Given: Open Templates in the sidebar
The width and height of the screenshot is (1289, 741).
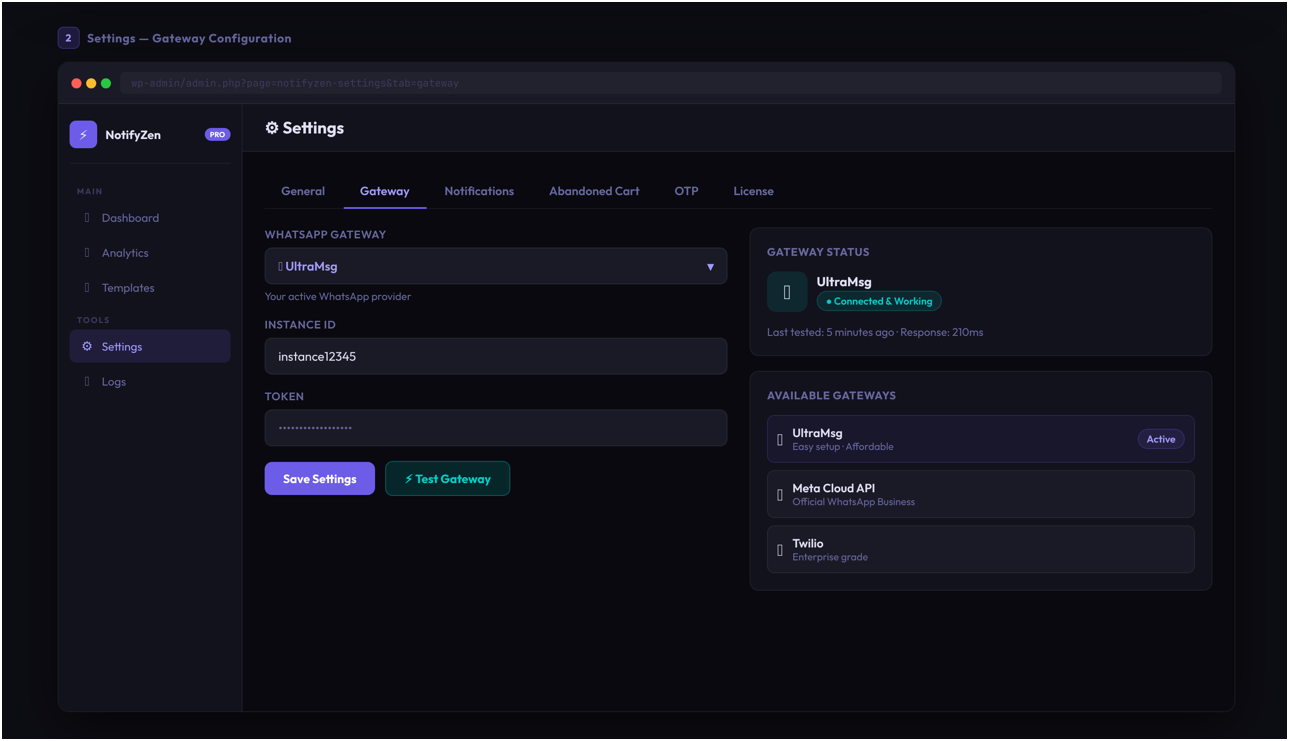Looking at the screenshot, I should pyautogui.click(x=150, y=288).
